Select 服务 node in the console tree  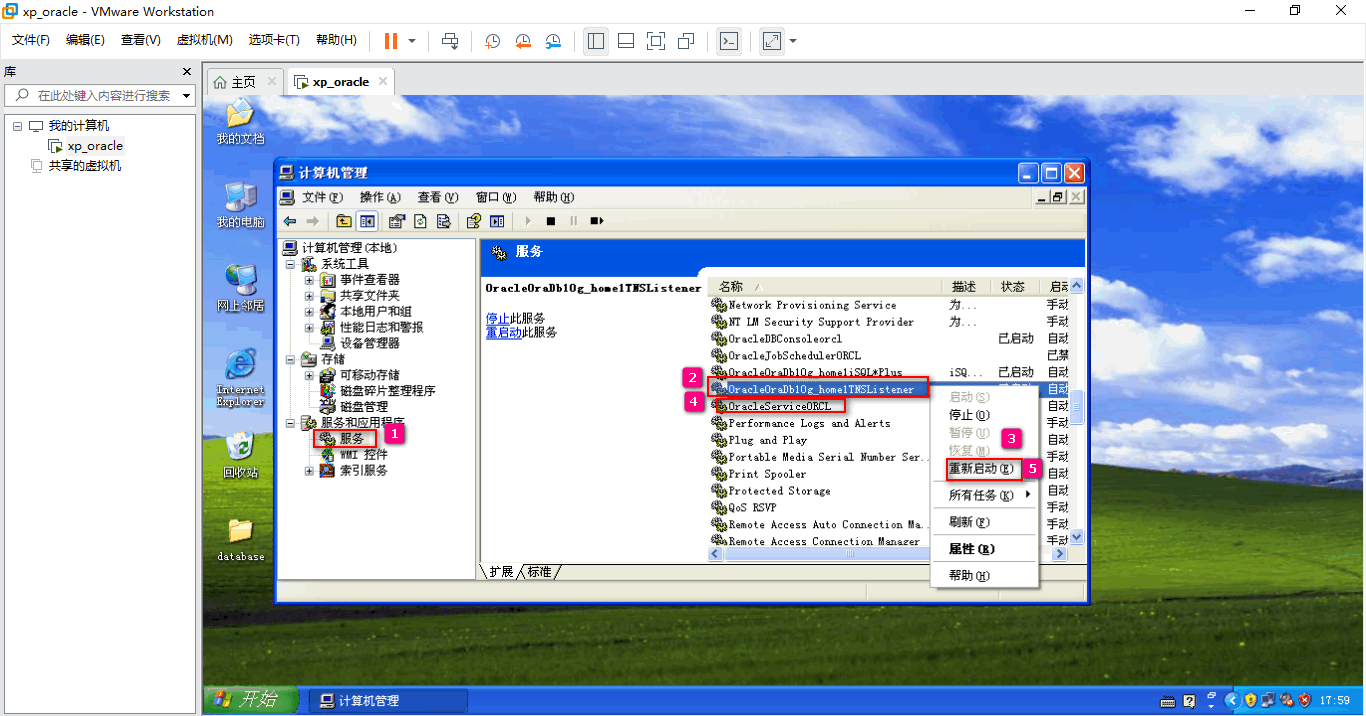352,438
